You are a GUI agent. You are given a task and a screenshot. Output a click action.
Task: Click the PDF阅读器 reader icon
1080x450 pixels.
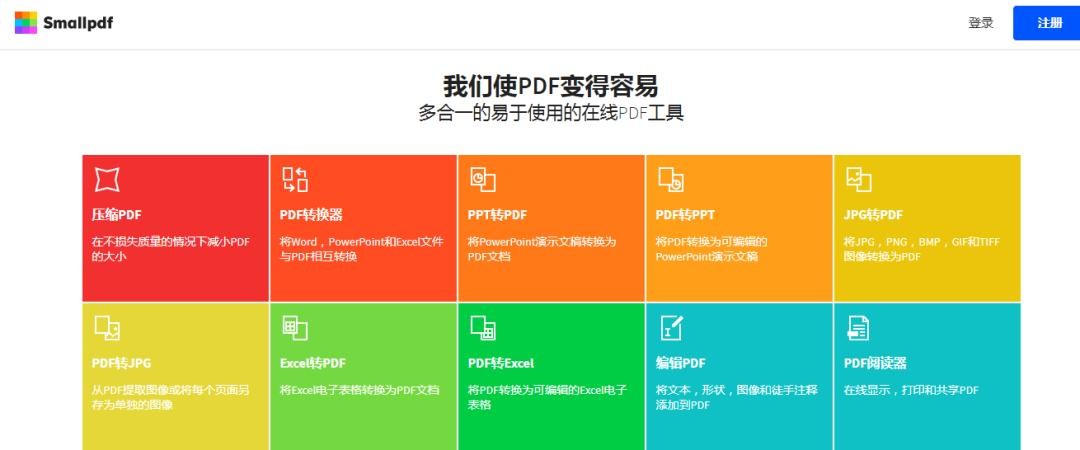pos(858,327)
